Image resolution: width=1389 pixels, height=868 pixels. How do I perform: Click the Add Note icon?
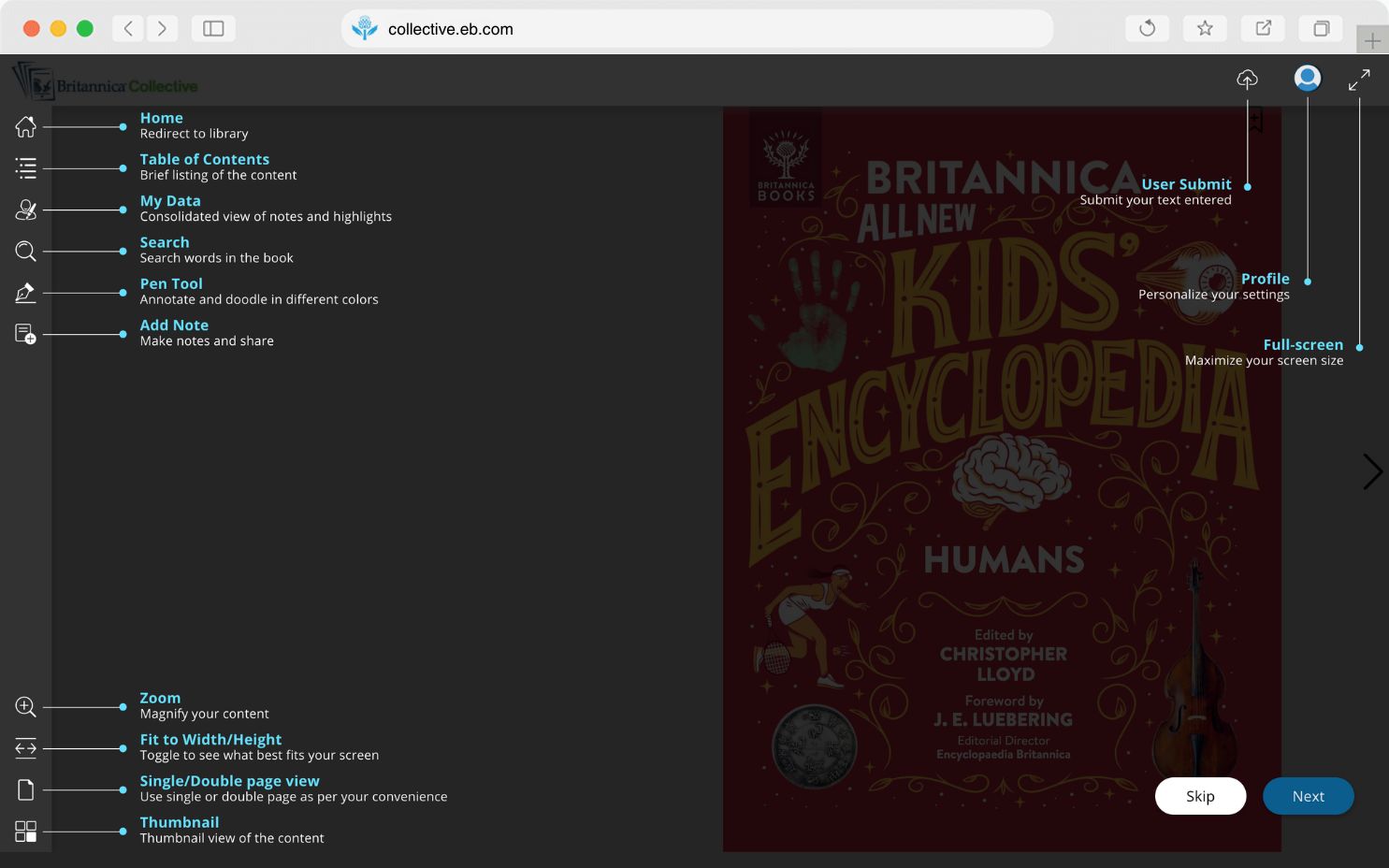click(25, 334)
